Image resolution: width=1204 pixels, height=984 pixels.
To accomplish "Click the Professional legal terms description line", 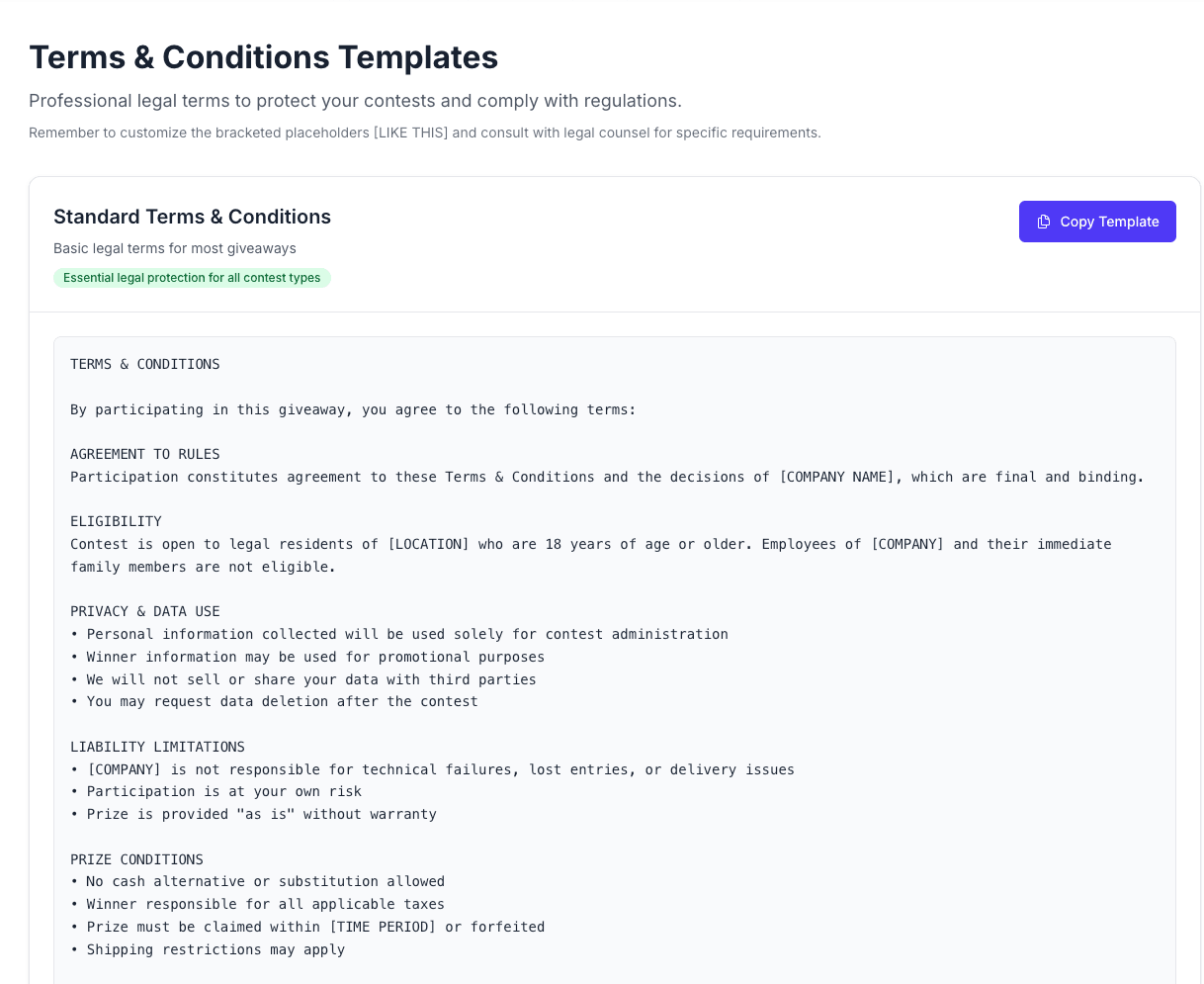I will click(355, 101).
